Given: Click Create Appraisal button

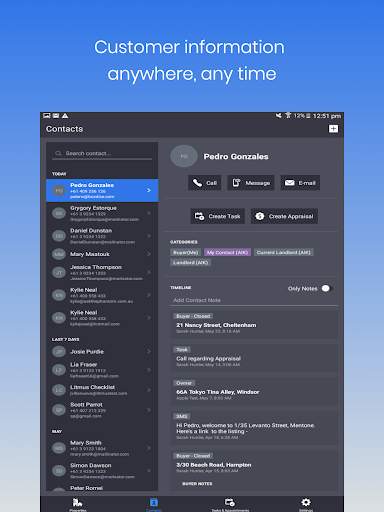Looking at the screenshot, I should tap(284, 216).
